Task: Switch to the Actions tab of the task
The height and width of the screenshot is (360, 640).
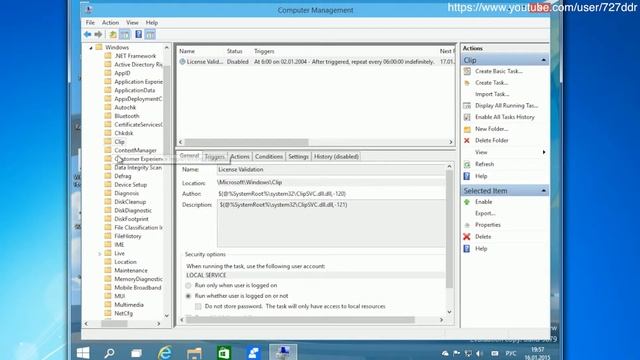Action: (x=240, y=157)
